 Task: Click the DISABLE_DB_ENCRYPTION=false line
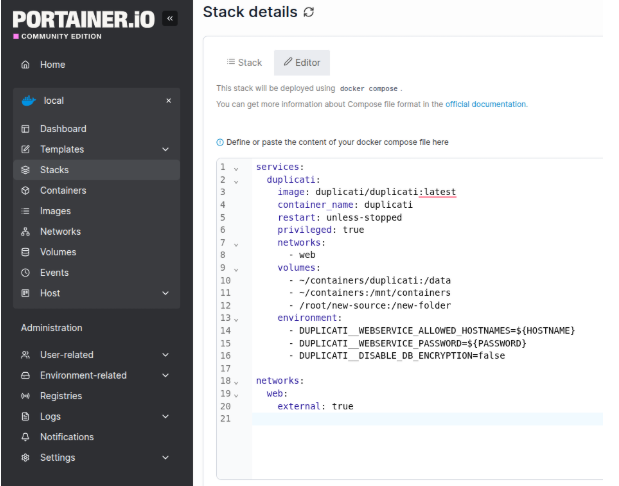(397, 355)
